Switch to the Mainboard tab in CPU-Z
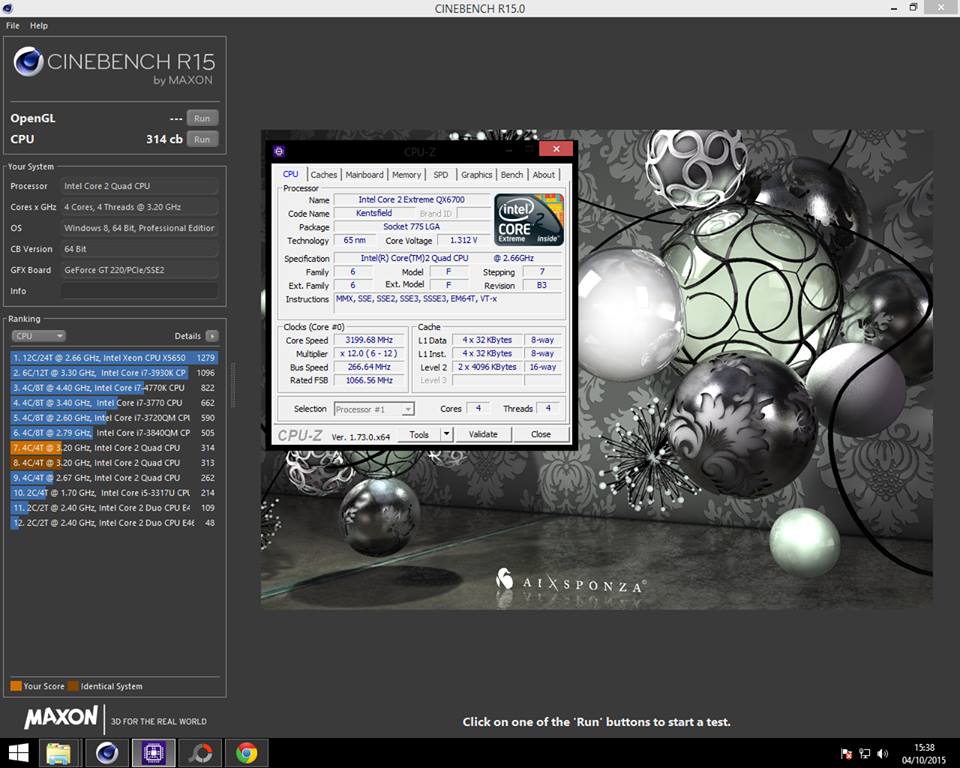Screen dimensions: 960x768 pos(364,175)
